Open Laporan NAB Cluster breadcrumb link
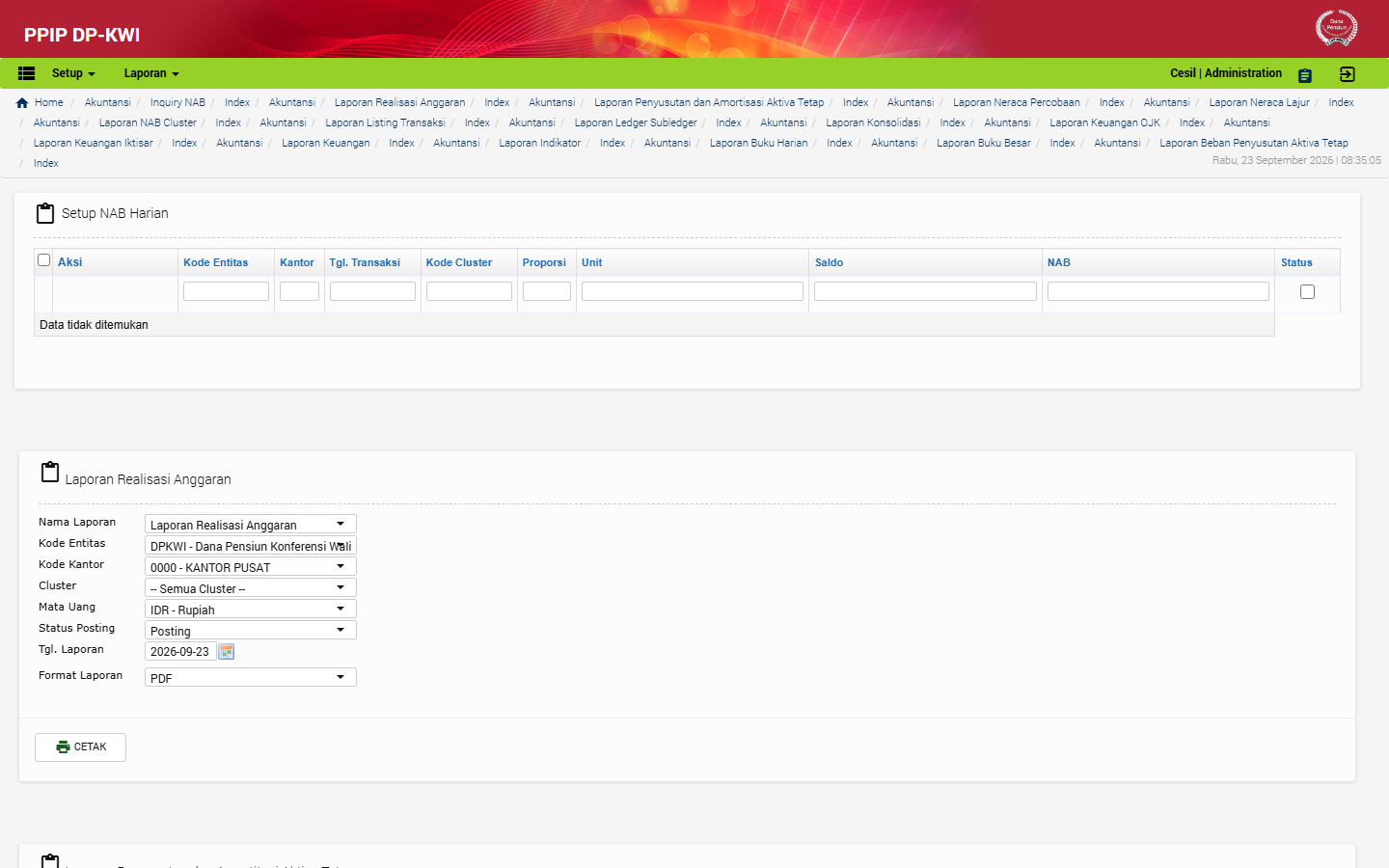This screenshot has height=868, width=1389. [x=148, y=123]
